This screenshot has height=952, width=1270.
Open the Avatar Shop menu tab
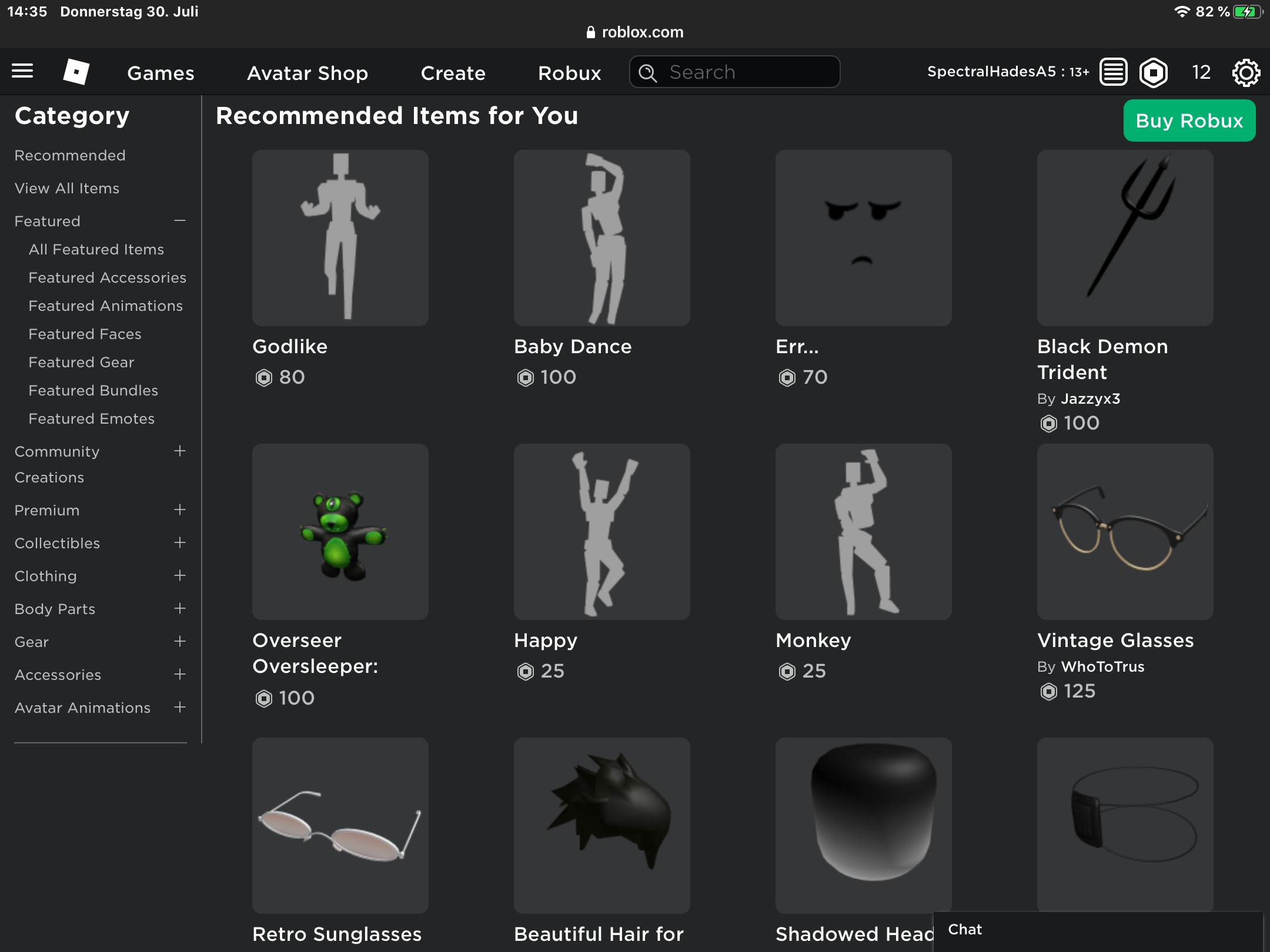307,73
